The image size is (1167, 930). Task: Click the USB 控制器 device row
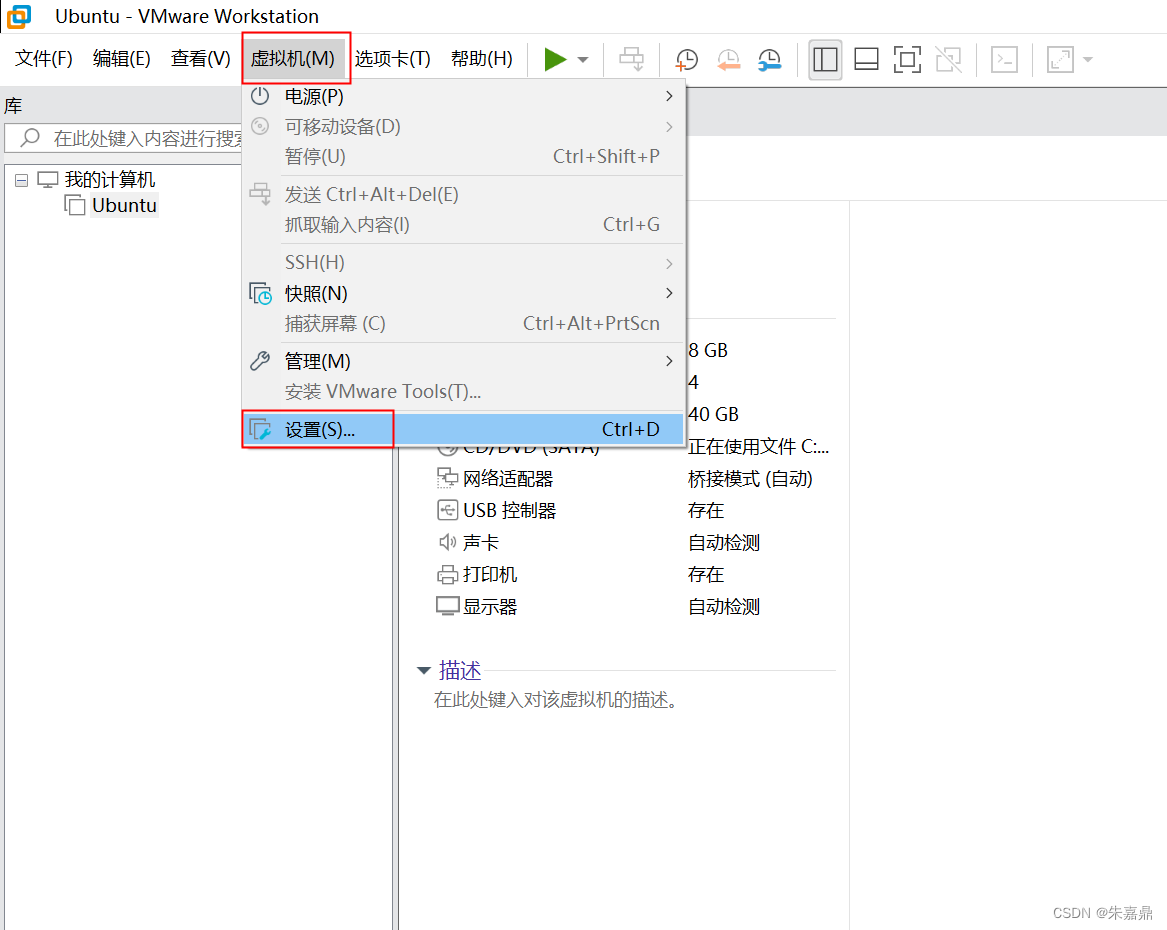point(635,510)
